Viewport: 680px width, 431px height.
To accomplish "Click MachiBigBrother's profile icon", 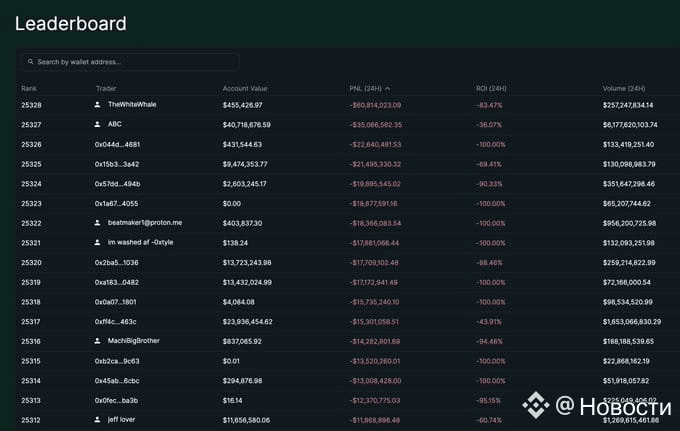I will tap(98, 341).
